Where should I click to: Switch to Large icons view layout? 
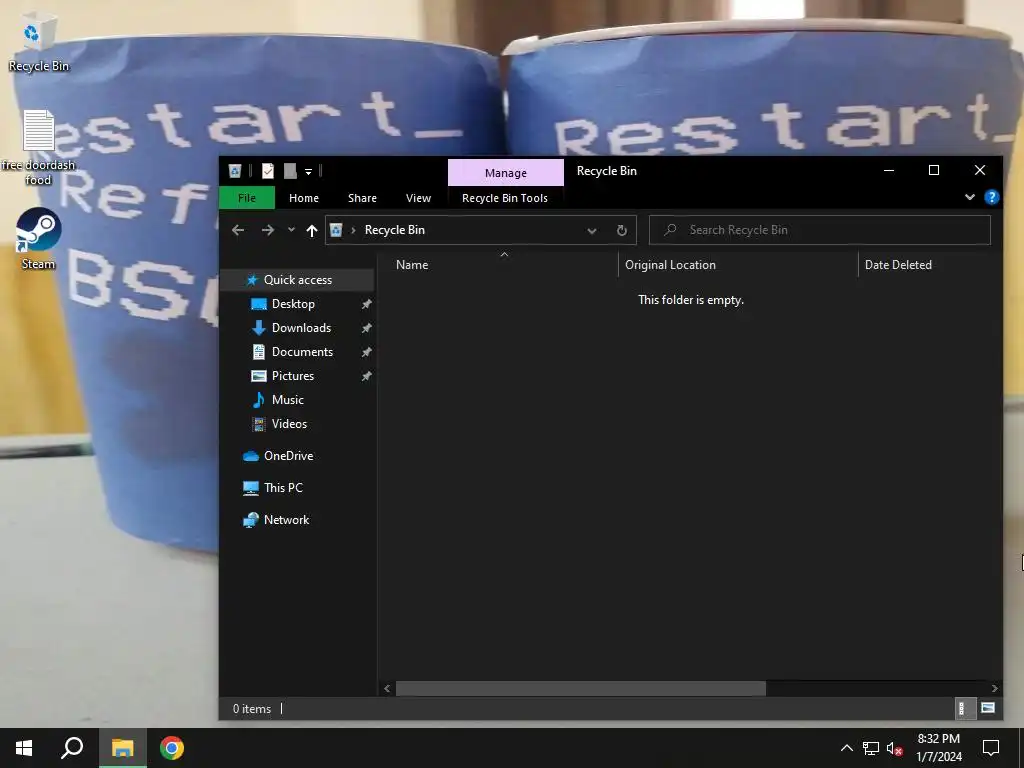pos(988,709)
